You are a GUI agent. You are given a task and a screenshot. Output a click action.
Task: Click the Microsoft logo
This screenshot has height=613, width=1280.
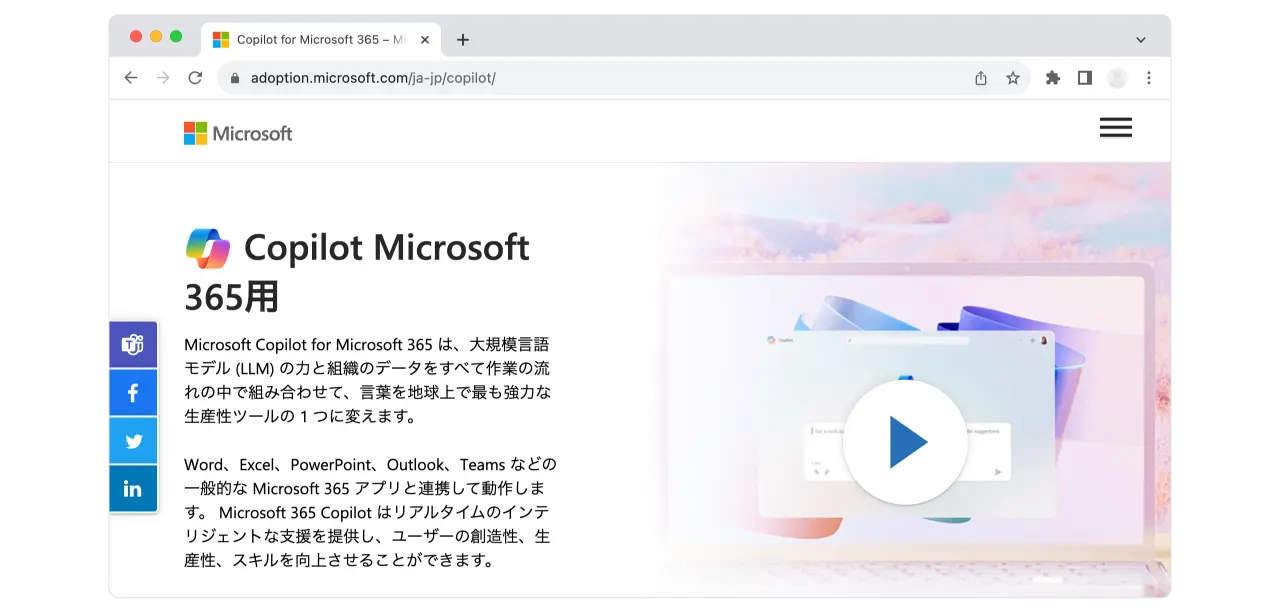238,133
